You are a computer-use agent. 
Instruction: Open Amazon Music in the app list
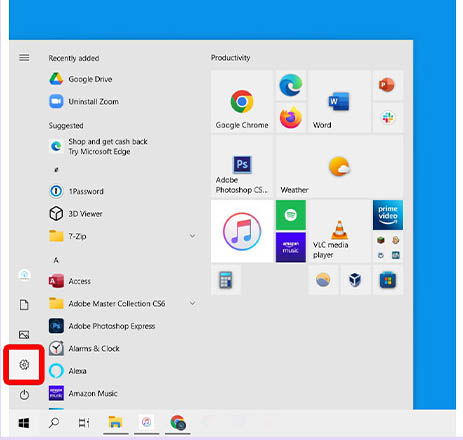pyautogui.click(x=124, y=393)
